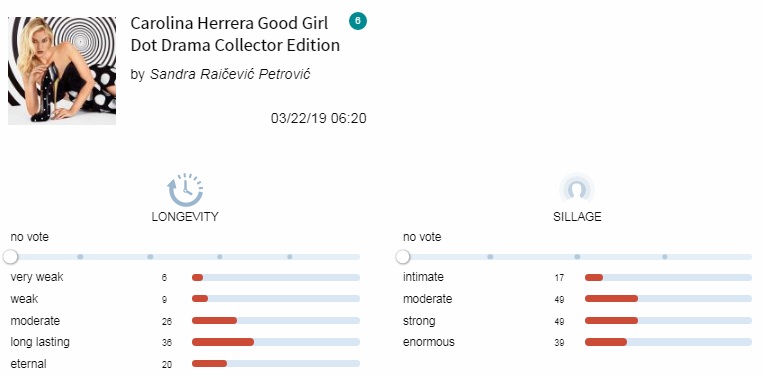Choose the 'moderate' longevity vote bar
This screenshot has height=377, width=764.
[x=276, y=320]
